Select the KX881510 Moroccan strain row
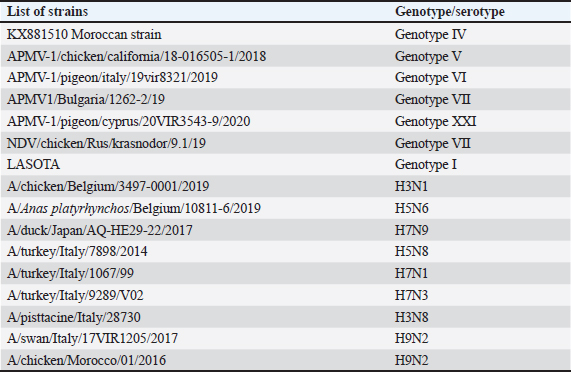Screen dimensions: 571x372 tap(286, 34)
